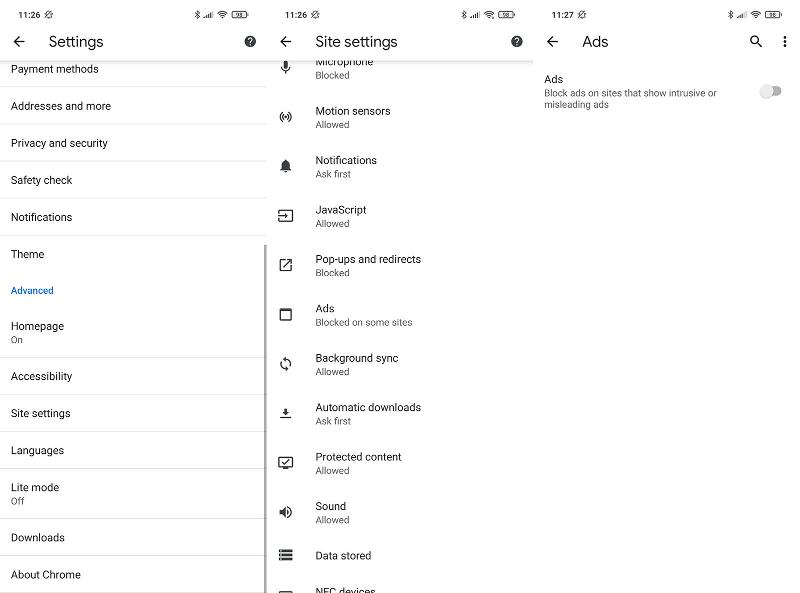800x593 pixels.
Task: Open help icon in Site settings header
Action: tap(517, 42)
